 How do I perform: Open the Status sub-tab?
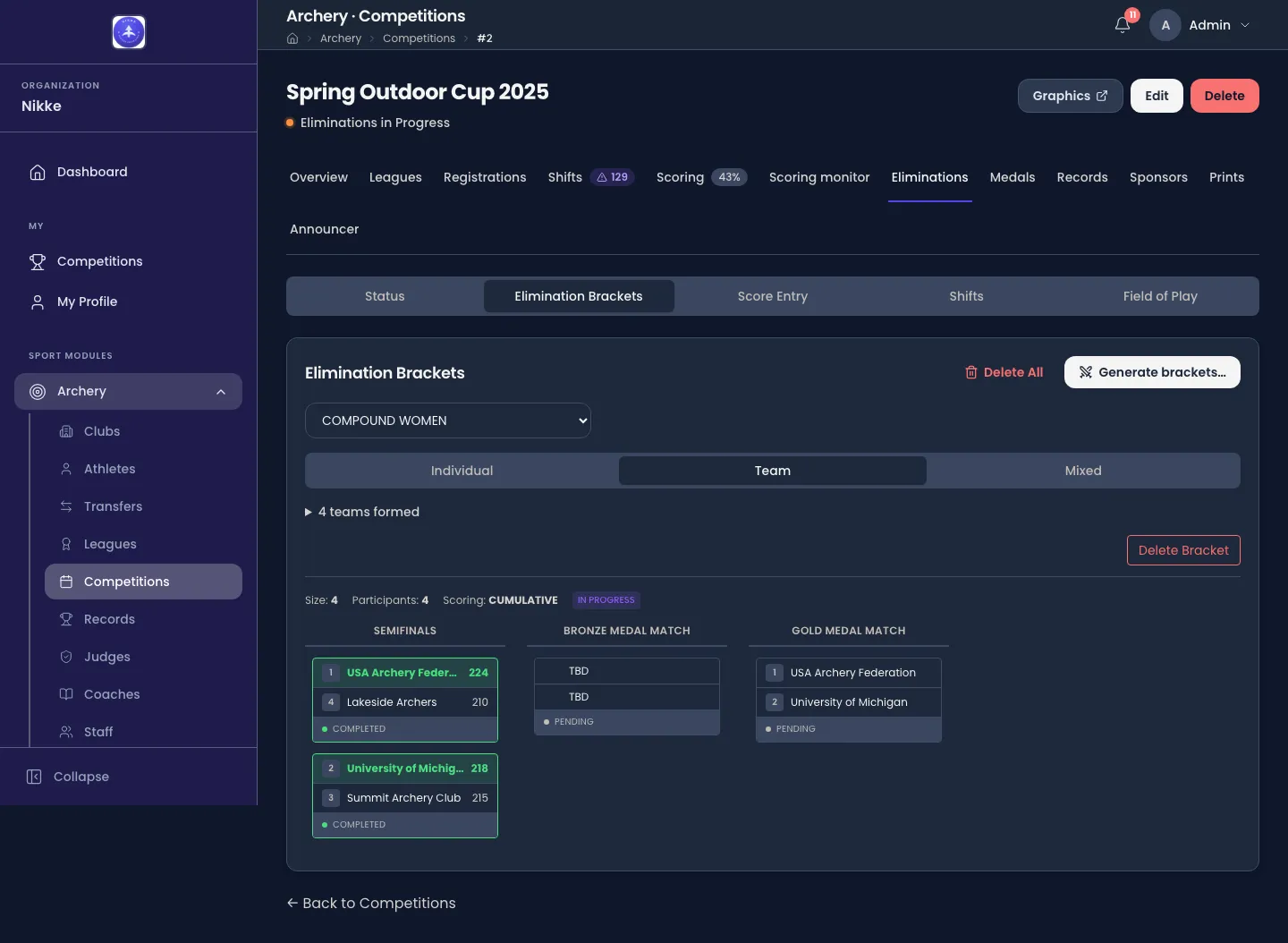385,296
